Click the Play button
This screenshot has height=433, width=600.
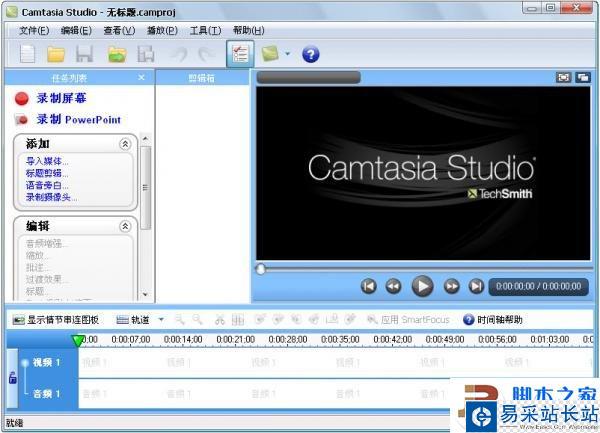[422, 286]
